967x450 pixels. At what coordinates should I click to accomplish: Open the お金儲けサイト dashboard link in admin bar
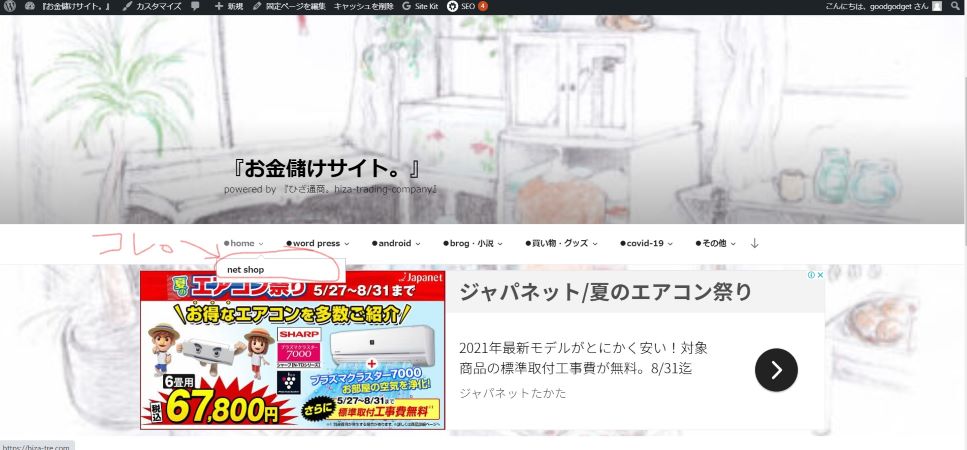tap(68, 6)
